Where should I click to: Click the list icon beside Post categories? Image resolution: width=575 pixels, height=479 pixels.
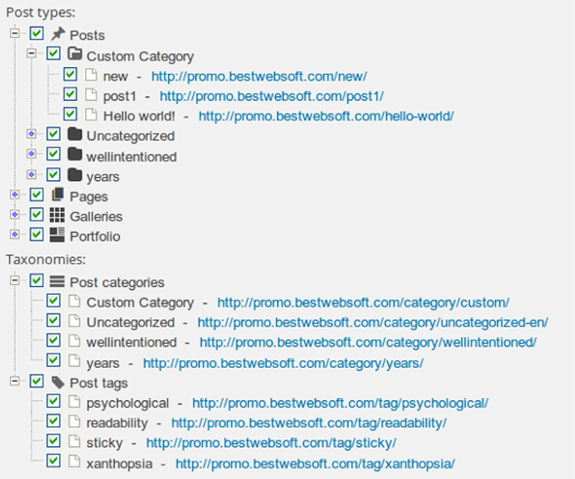(57, 281)
